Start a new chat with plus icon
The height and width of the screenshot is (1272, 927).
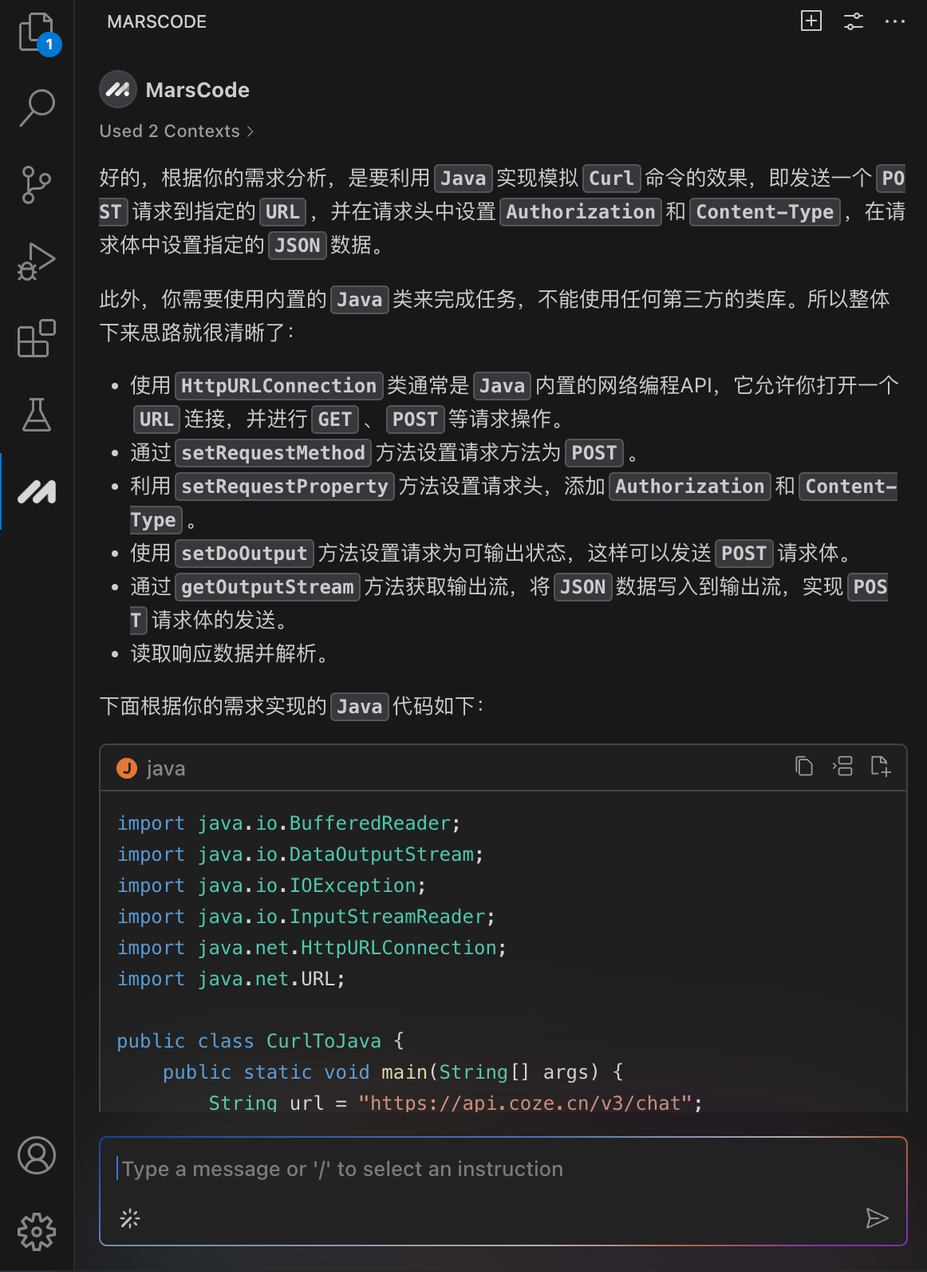tap(811, 21)
